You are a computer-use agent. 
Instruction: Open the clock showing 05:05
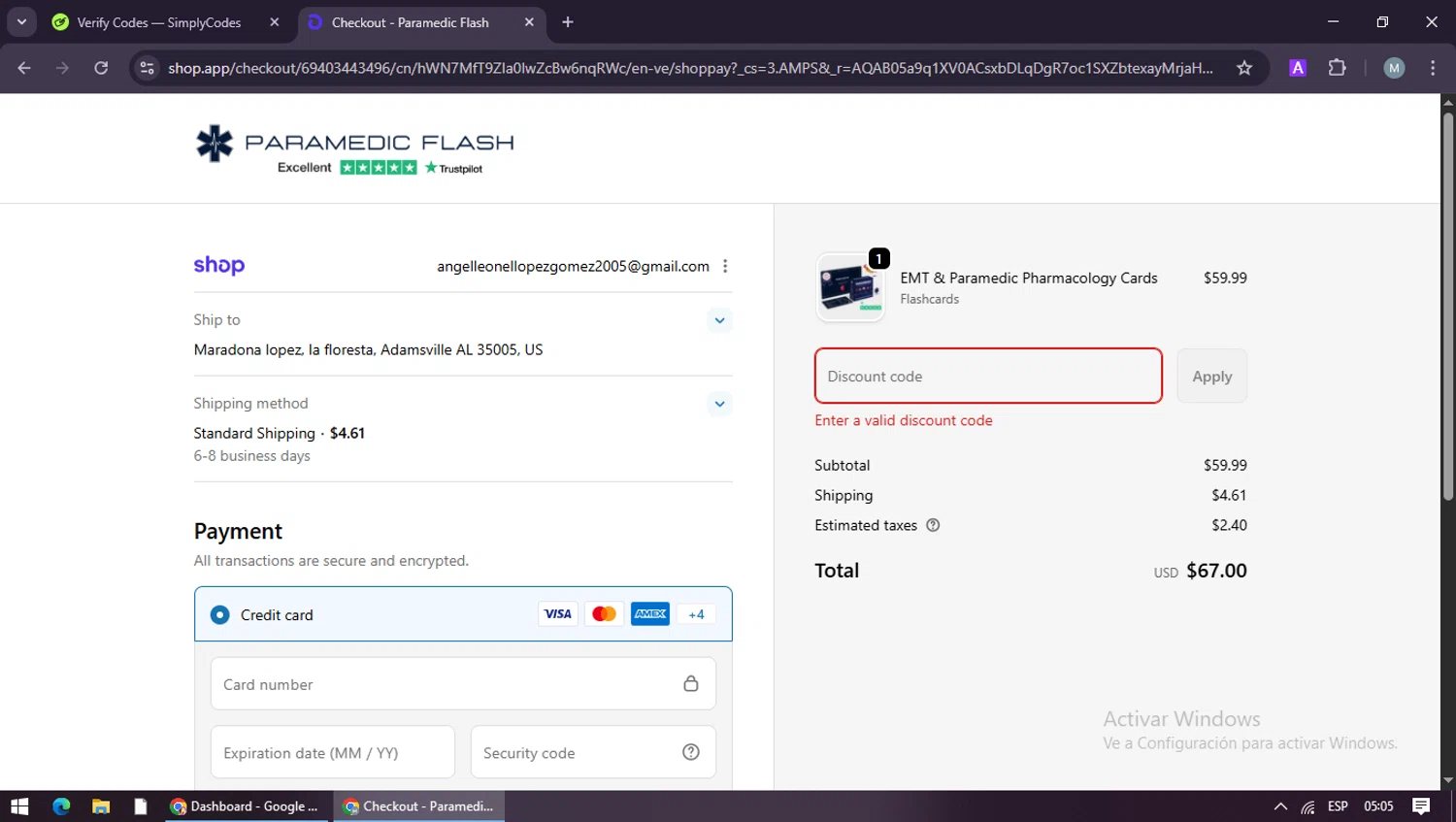coord(1378,806)
